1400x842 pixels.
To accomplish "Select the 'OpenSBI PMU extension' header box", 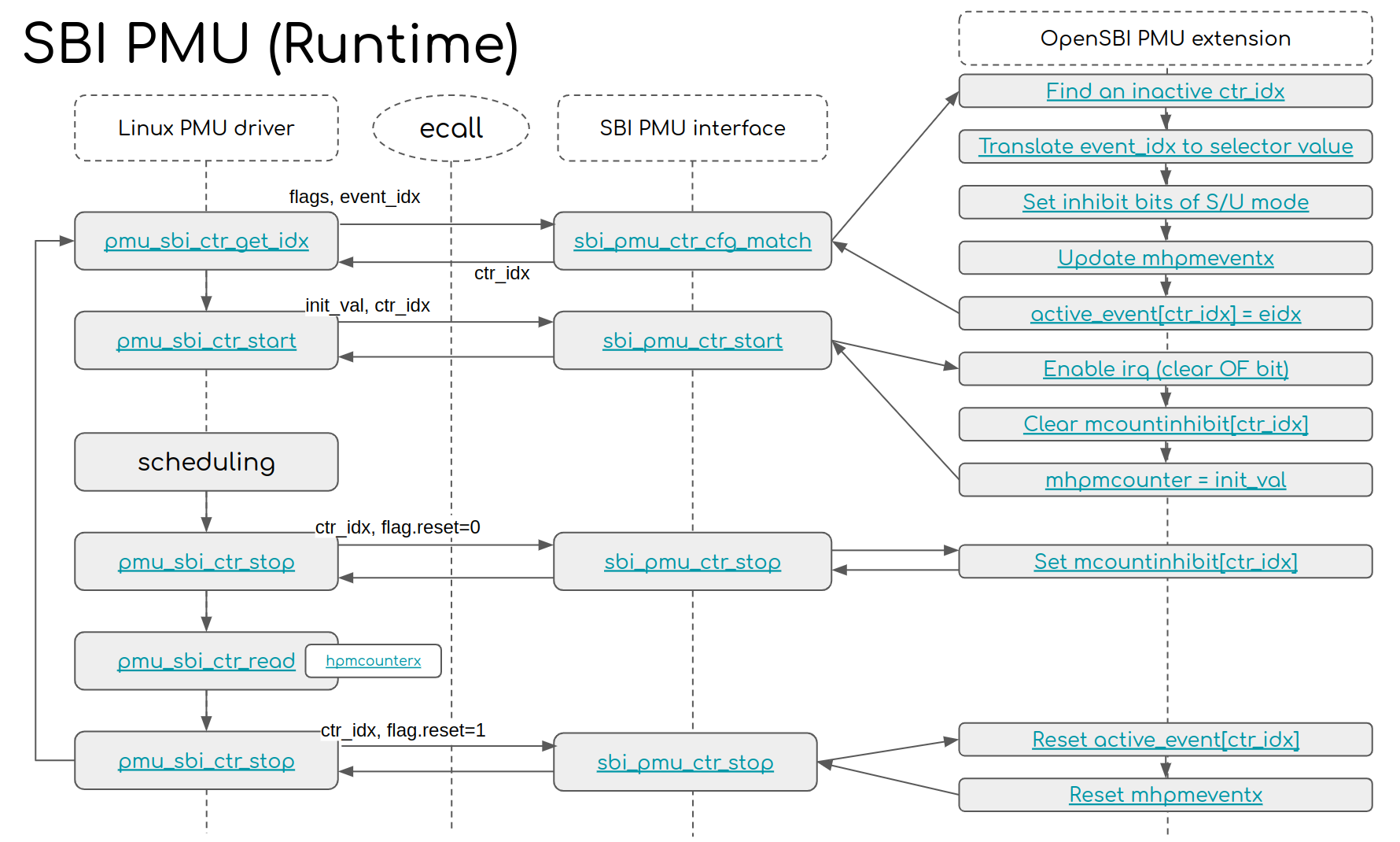I will [x=1165, y=39].
